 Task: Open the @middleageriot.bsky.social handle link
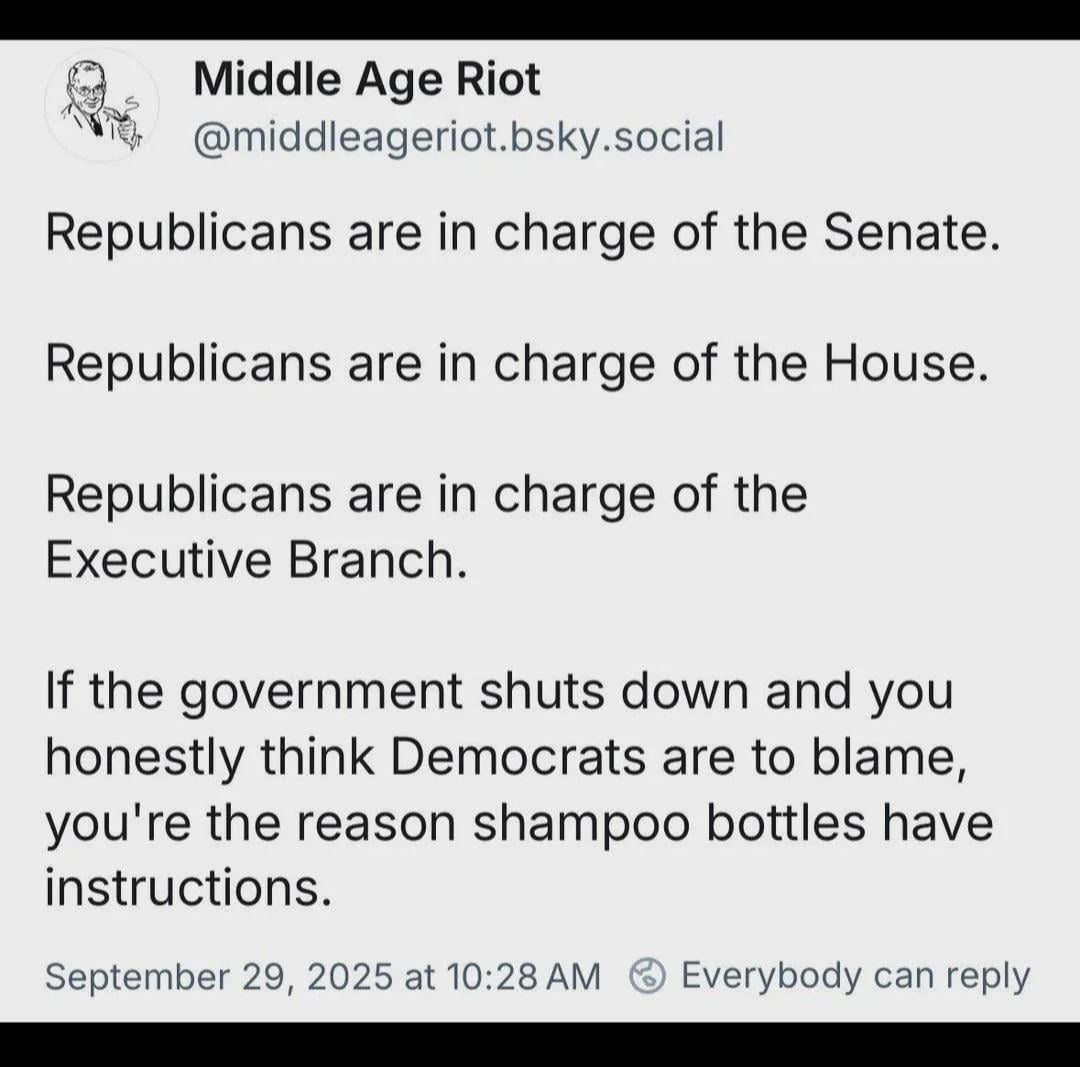pyautogui.click(x=457, y=136)
